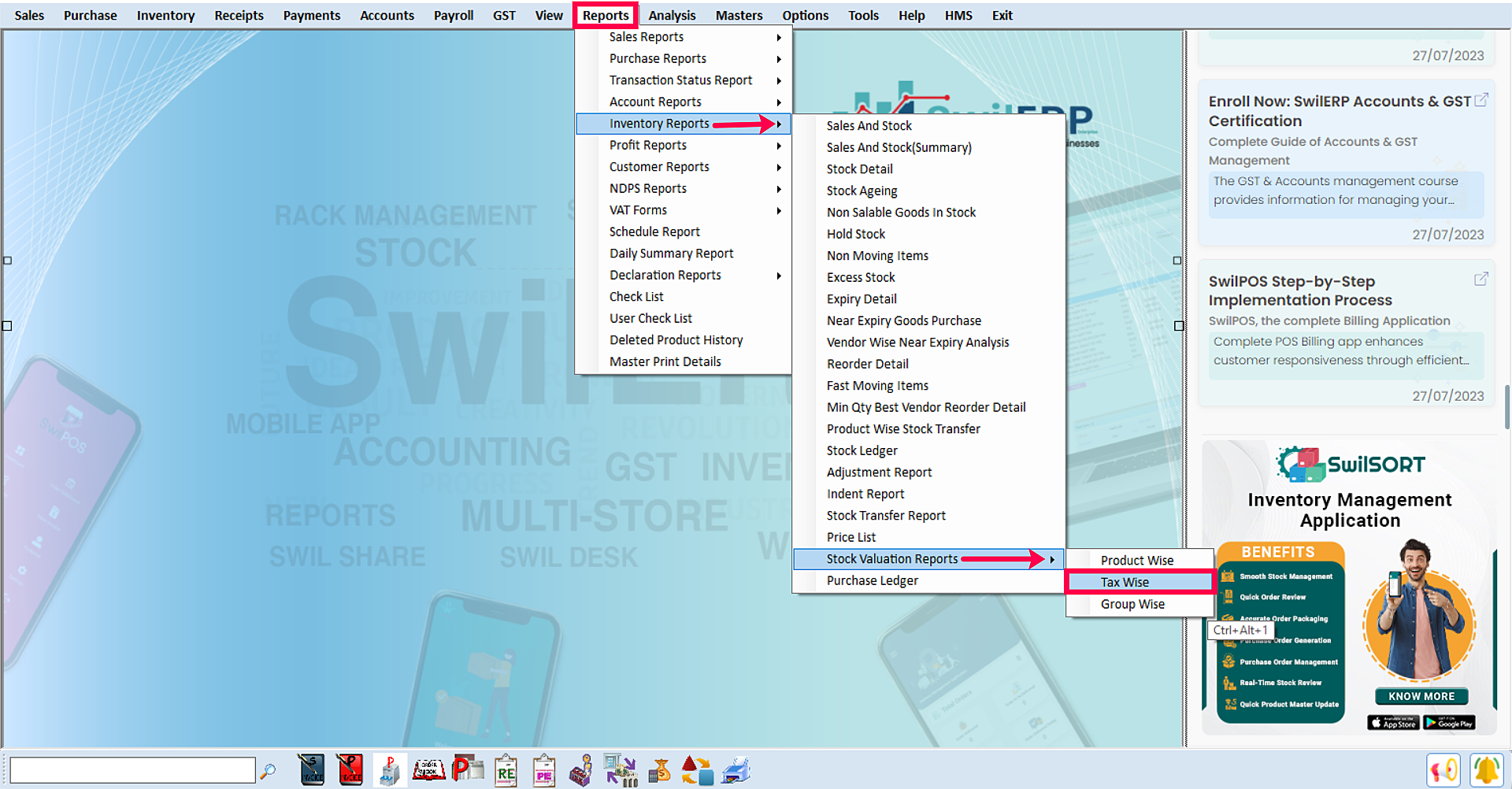Open the bell notifications icon
1512x789 pixels.
click(x=1487, y=770)
